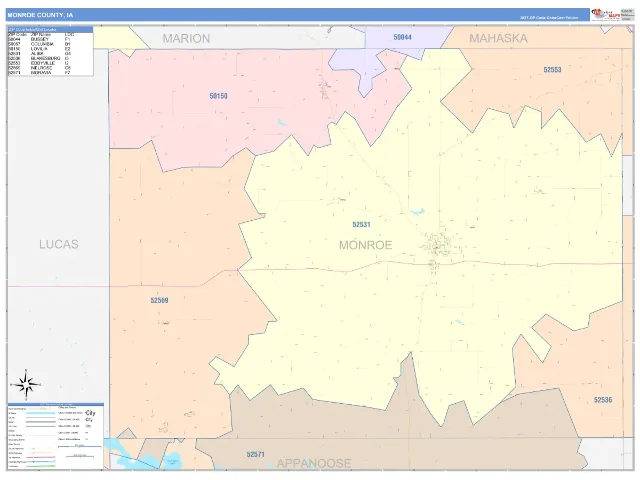The image size is (640, 480).
Task: Click the MONROE county label
Action: tap(365, 245)
